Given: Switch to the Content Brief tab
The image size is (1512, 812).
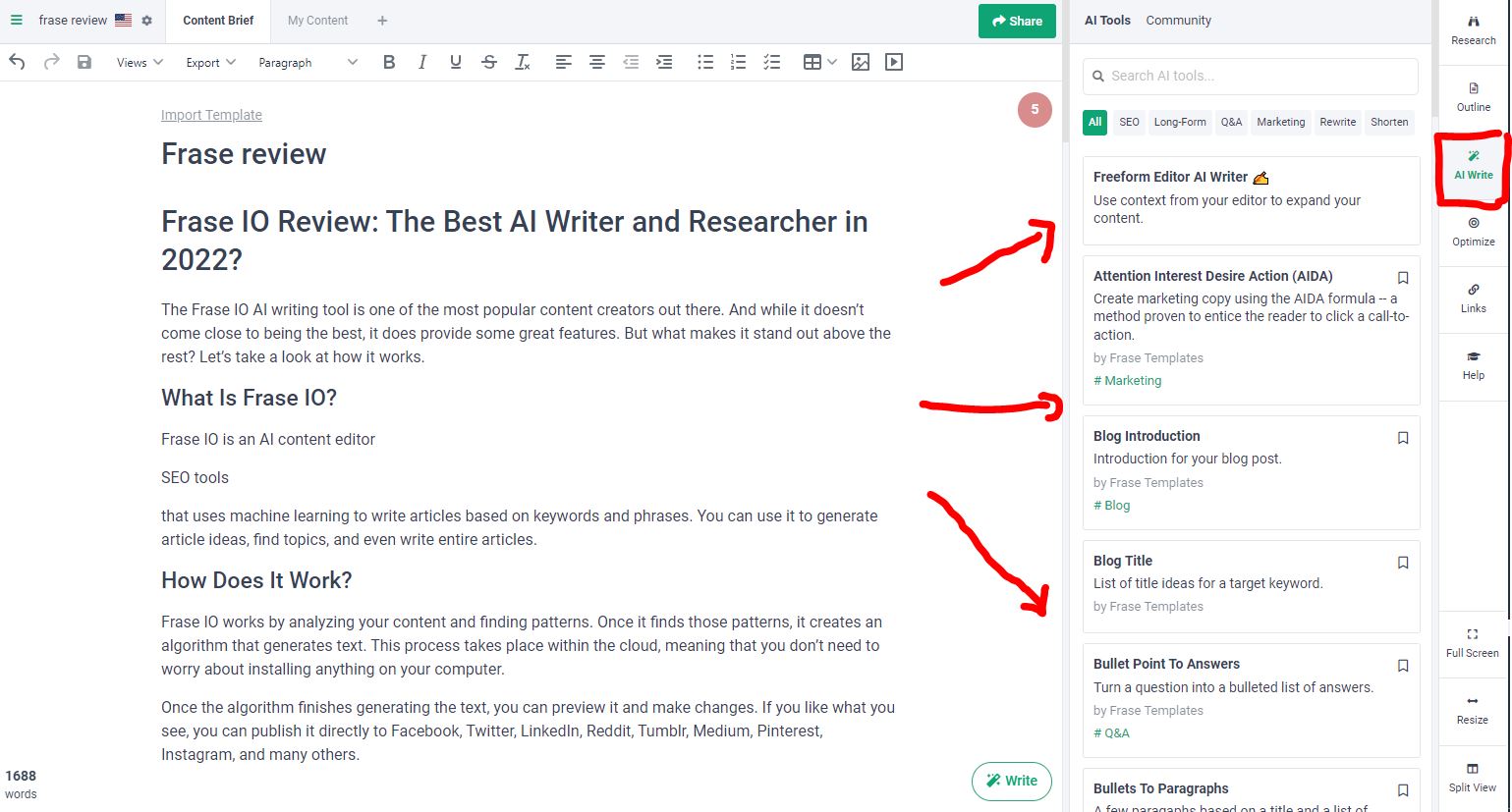Looking at the screenshot, I should (x=218, y=21).
